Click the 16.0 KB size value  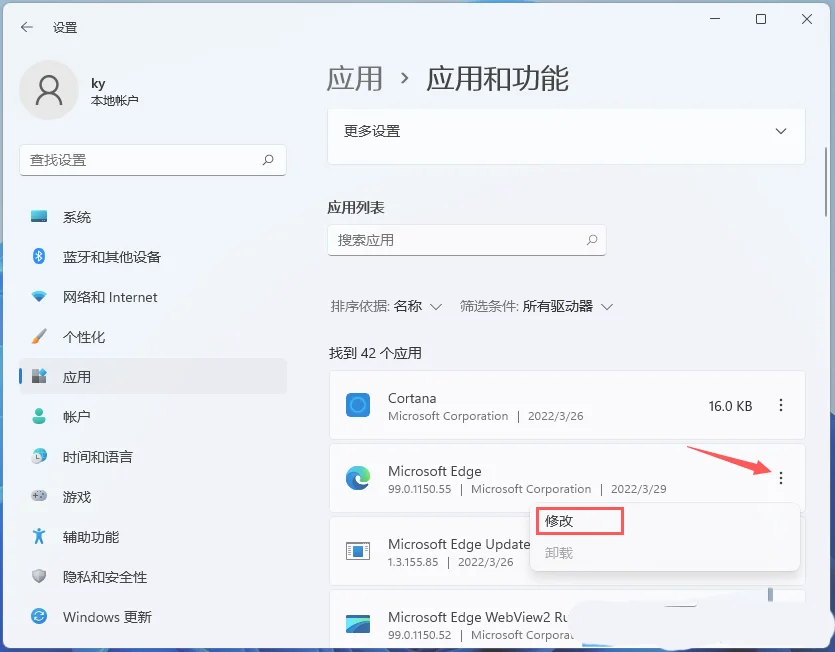coord(730,406)
